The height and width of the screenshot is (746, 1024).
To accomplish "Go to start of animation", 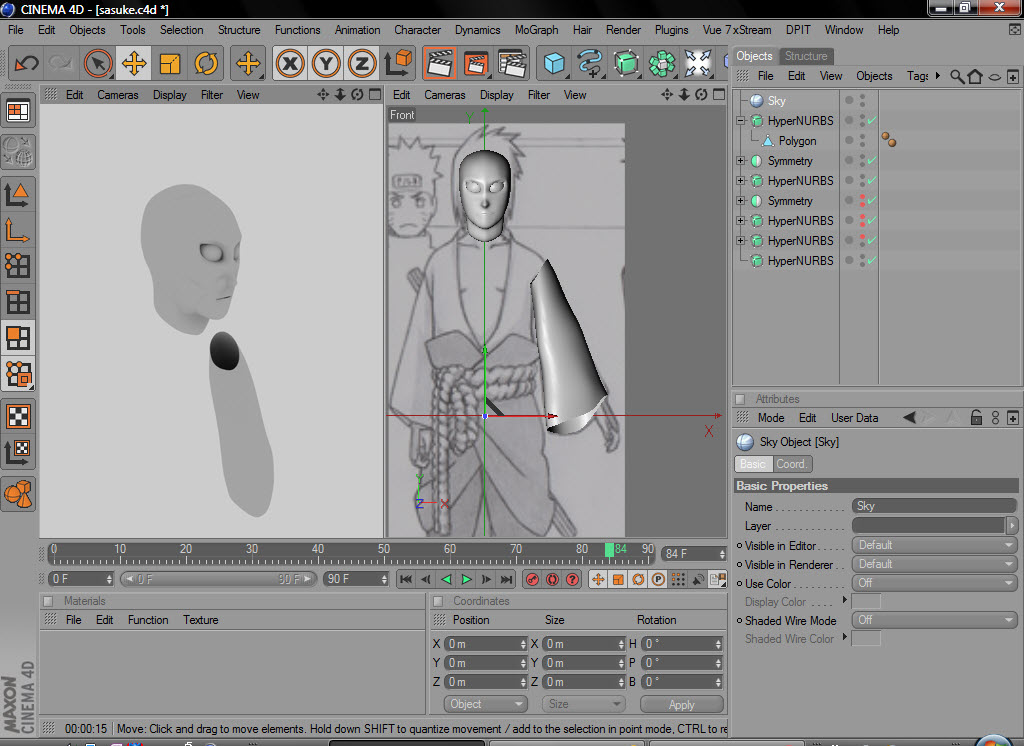I will 406,579.
